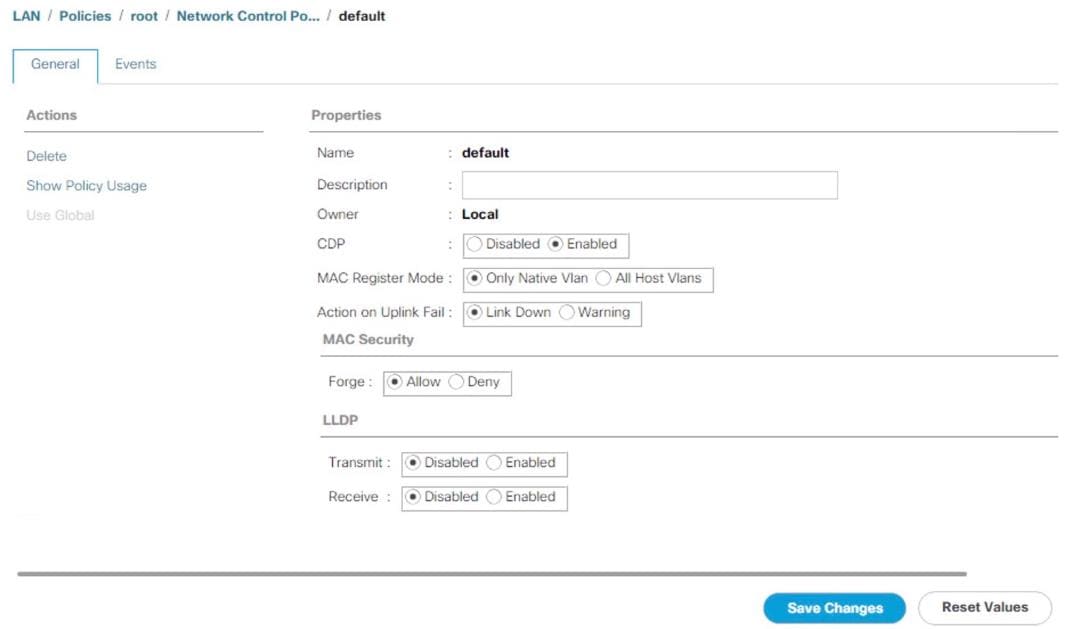Screen dimensions: 1070x629
Task: Set LLDP Receive to Disabled
Action: point(413,497)
